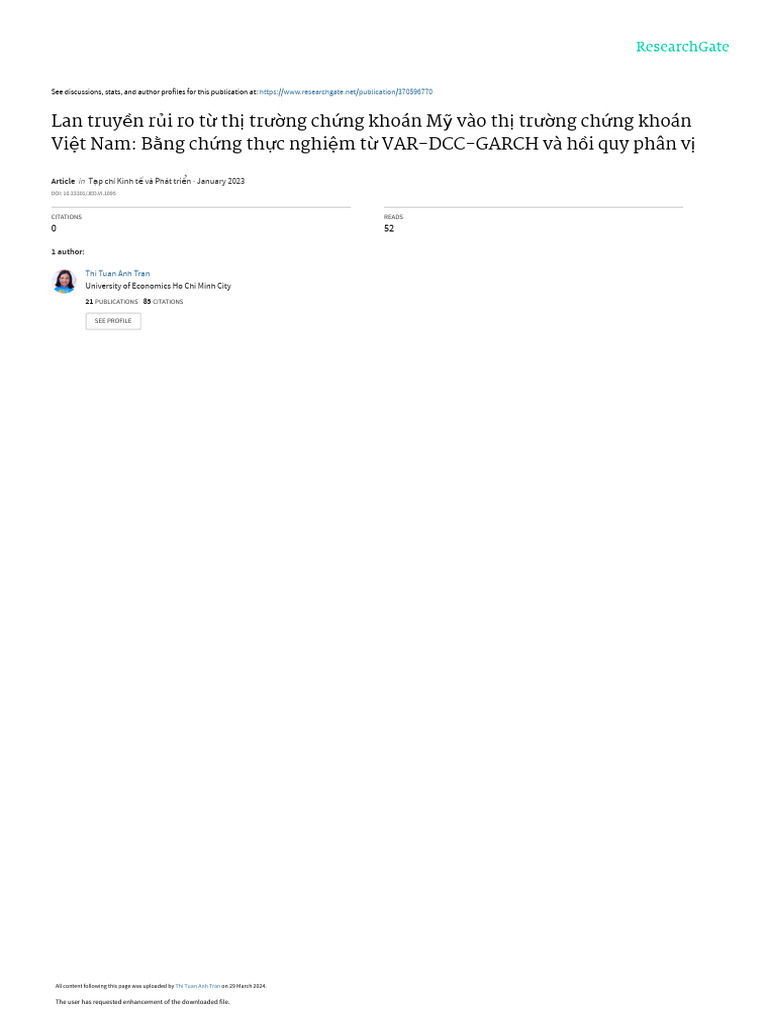Click the 29 March 2024 upload date text

tap(248, 986)
